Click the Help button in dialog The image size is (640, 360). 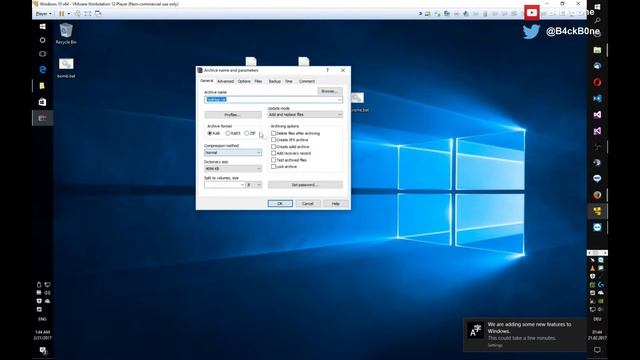point(336,203)
